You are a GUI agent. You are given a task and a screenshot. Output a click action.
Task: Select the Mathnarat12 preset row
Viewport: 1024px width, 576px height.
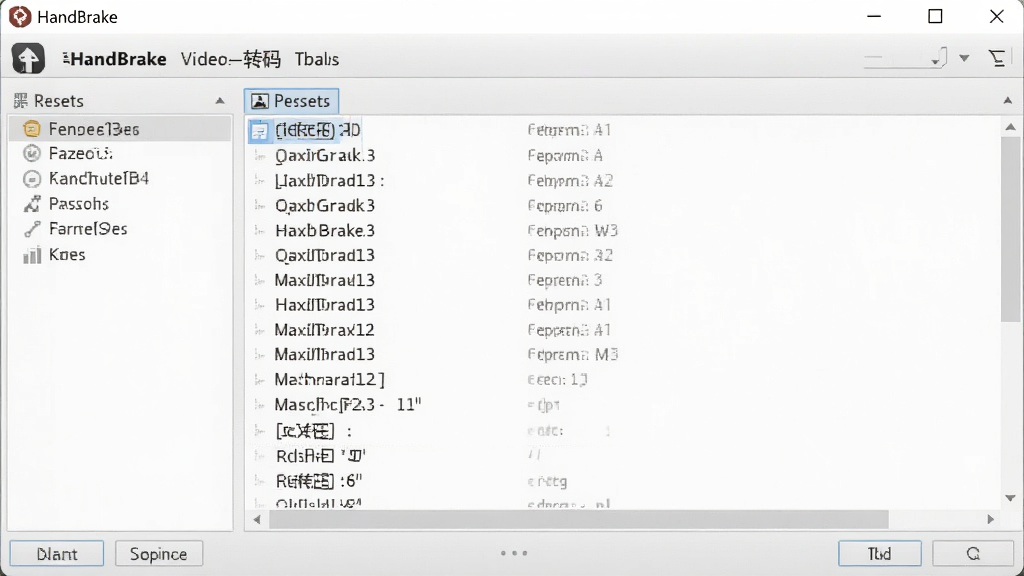click(x=624, y=379)
